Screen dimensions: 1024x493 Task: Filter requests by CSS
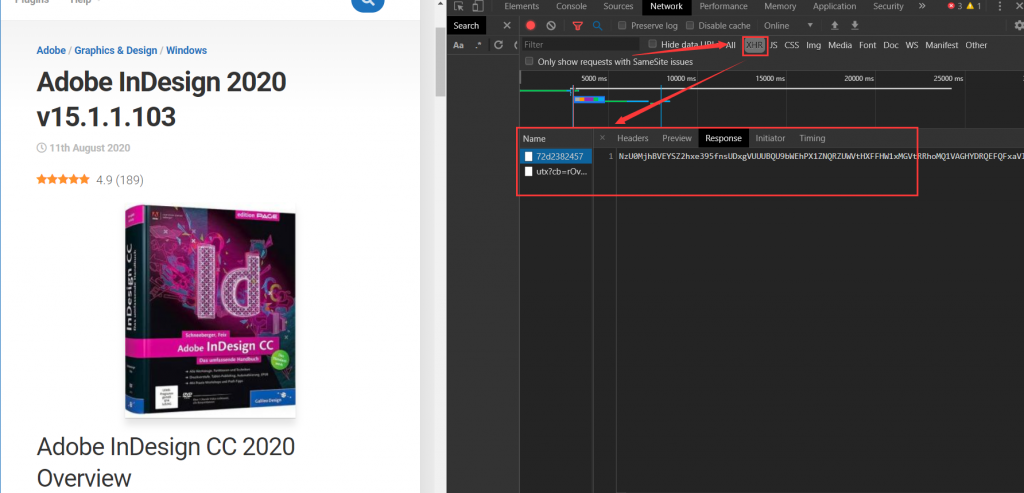792,45
